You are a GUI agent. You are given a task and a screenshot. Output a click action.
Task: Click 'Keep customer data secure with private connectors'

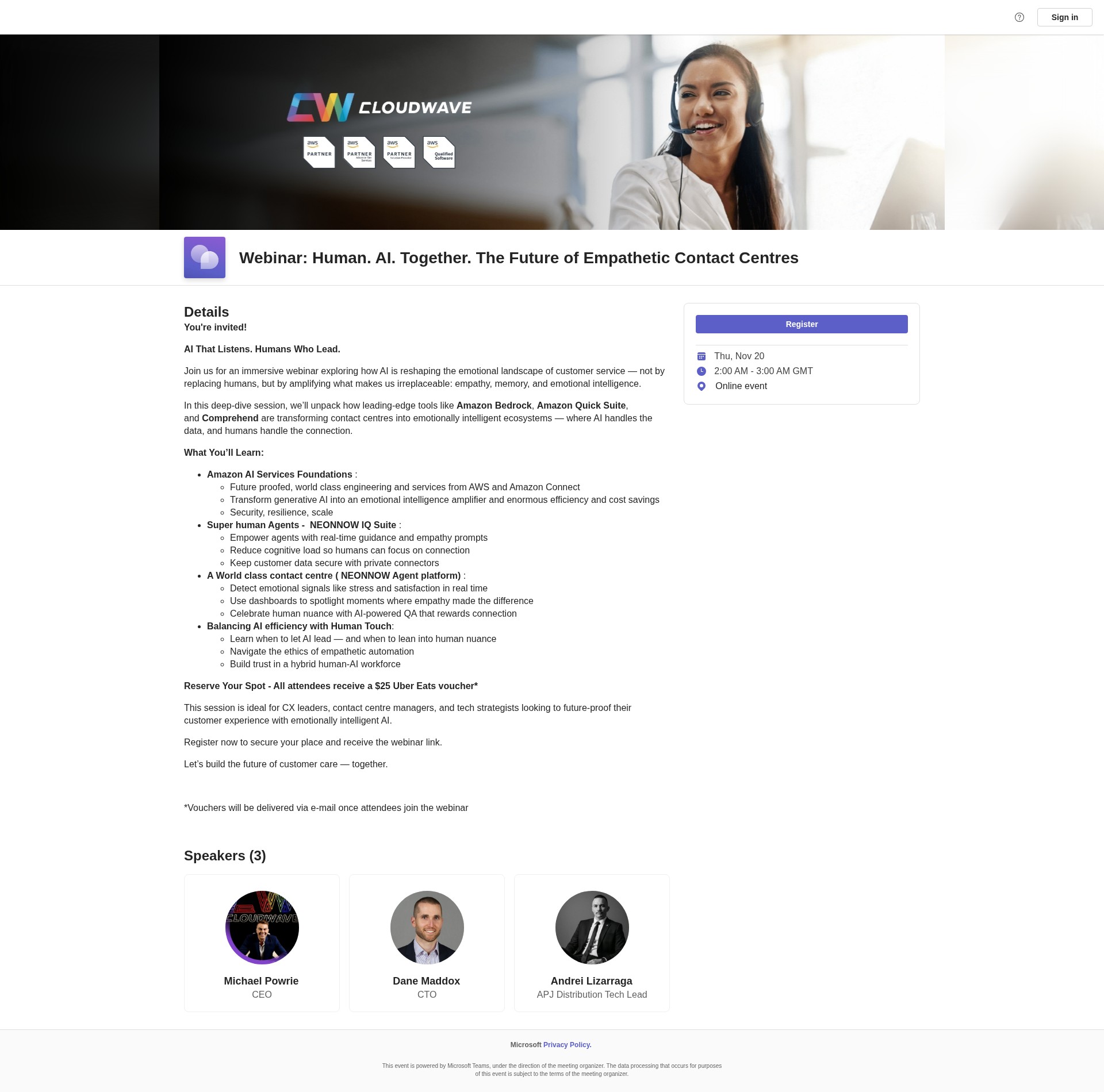point(334,563)
